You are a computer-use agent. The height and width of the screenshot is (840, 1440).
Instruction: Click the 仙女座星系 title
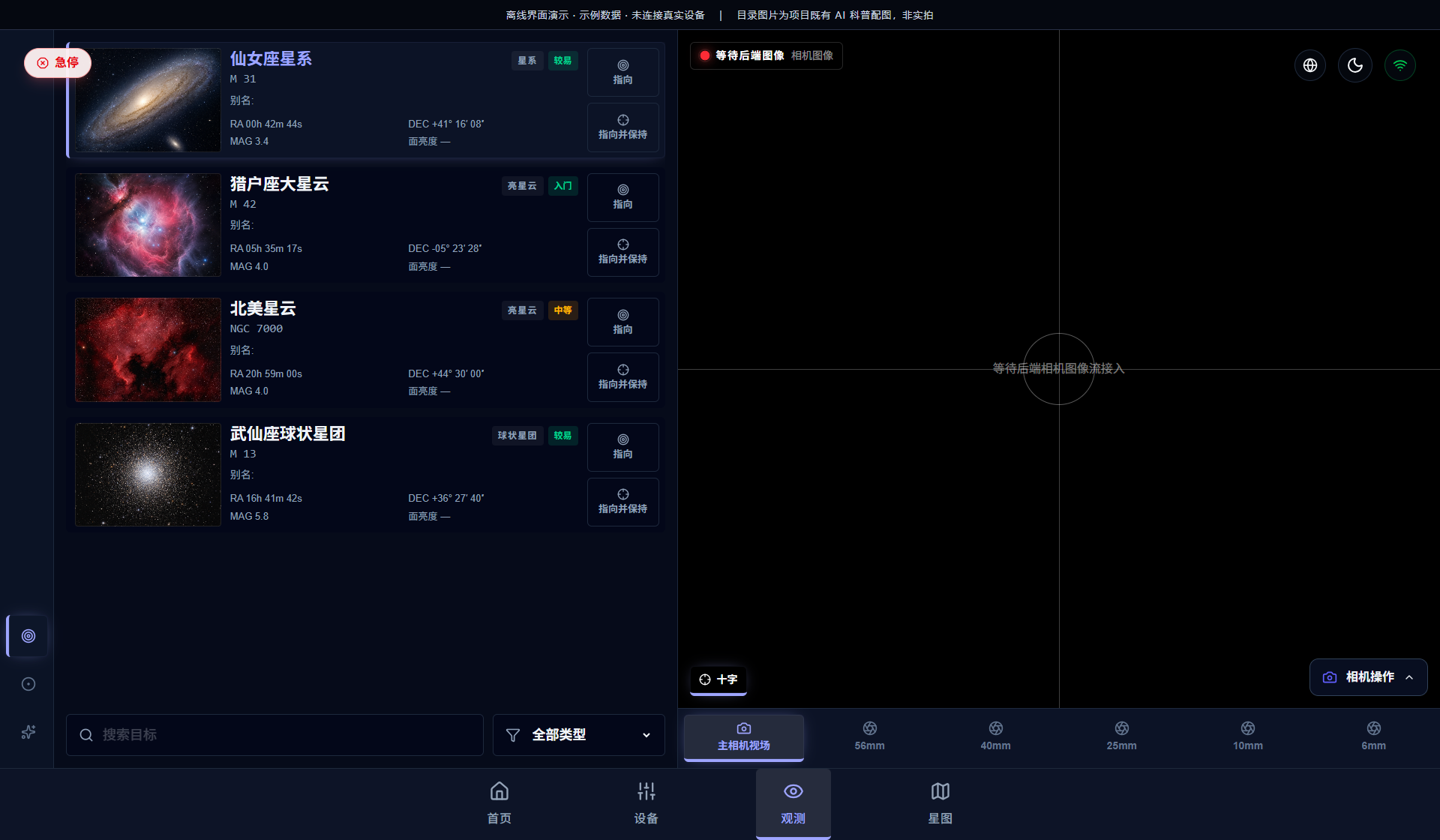tap(271, 58)
